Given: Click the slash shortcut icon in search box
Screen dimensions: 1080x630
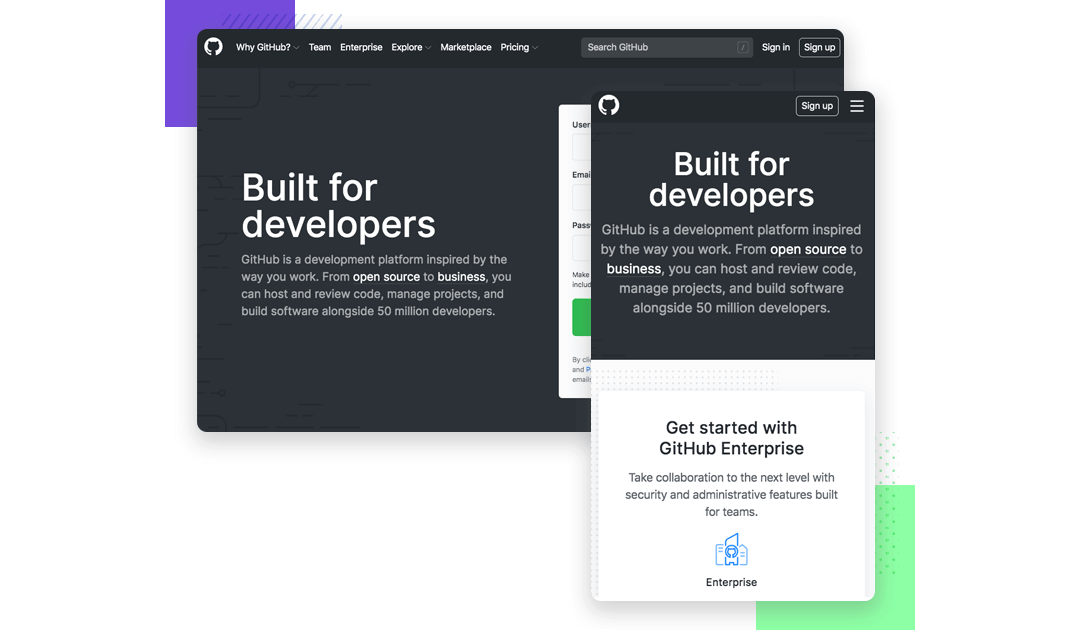Looking at the screenshot, I should click(x=742, y=48).
